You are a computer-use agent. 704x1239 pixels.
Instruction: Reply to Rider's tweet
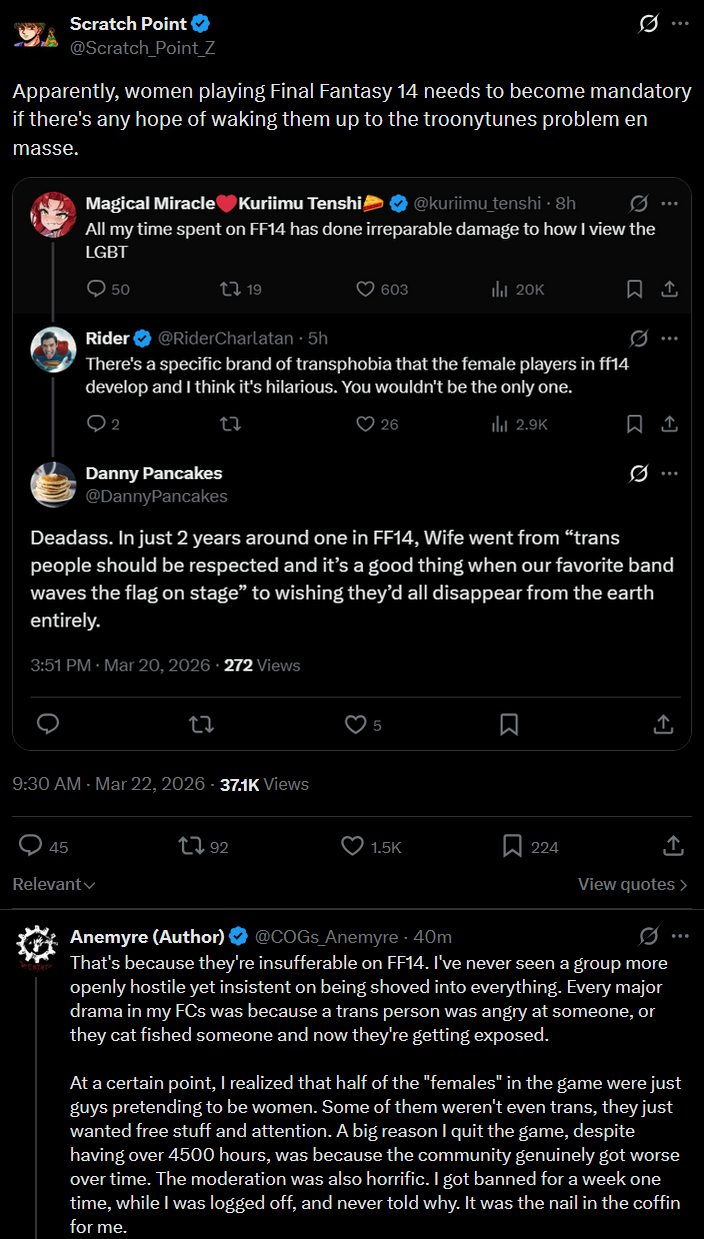[x=97, y=424]
